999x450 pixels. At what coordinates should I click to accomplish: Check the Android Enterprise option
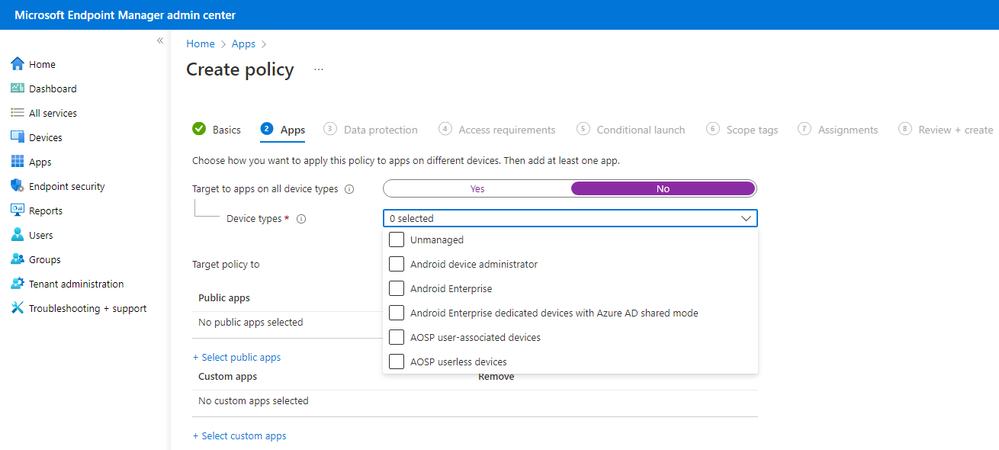(x=396, y=288)
